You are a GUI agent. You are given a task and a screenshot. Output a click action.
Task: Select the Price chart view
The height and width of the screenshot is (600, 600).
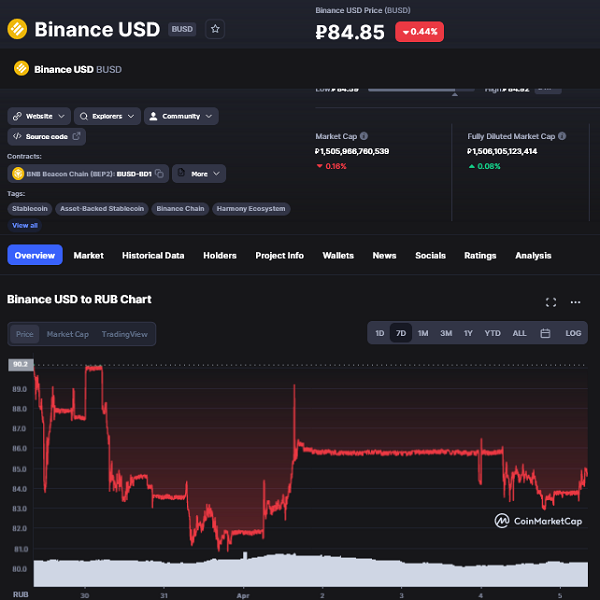[x=24, y=334]
